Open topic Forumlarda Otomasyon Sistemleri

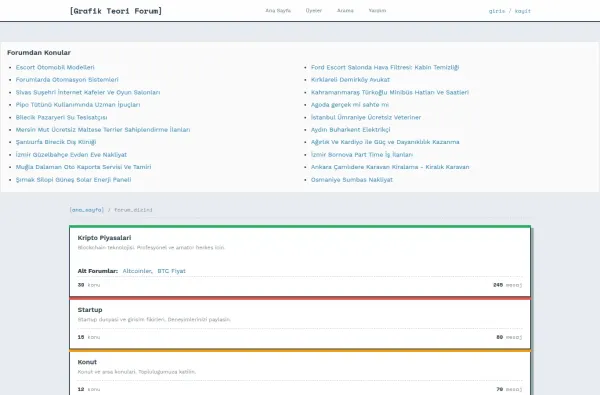[x=67, y=80]
